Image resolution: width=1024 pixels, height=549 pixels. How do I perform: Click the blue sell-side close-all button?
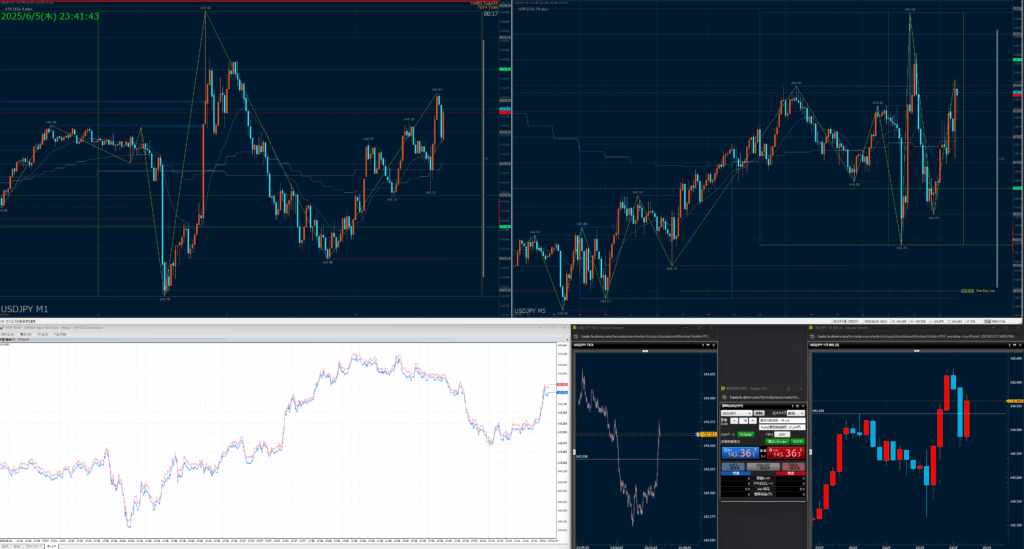[x=733, y=467]
